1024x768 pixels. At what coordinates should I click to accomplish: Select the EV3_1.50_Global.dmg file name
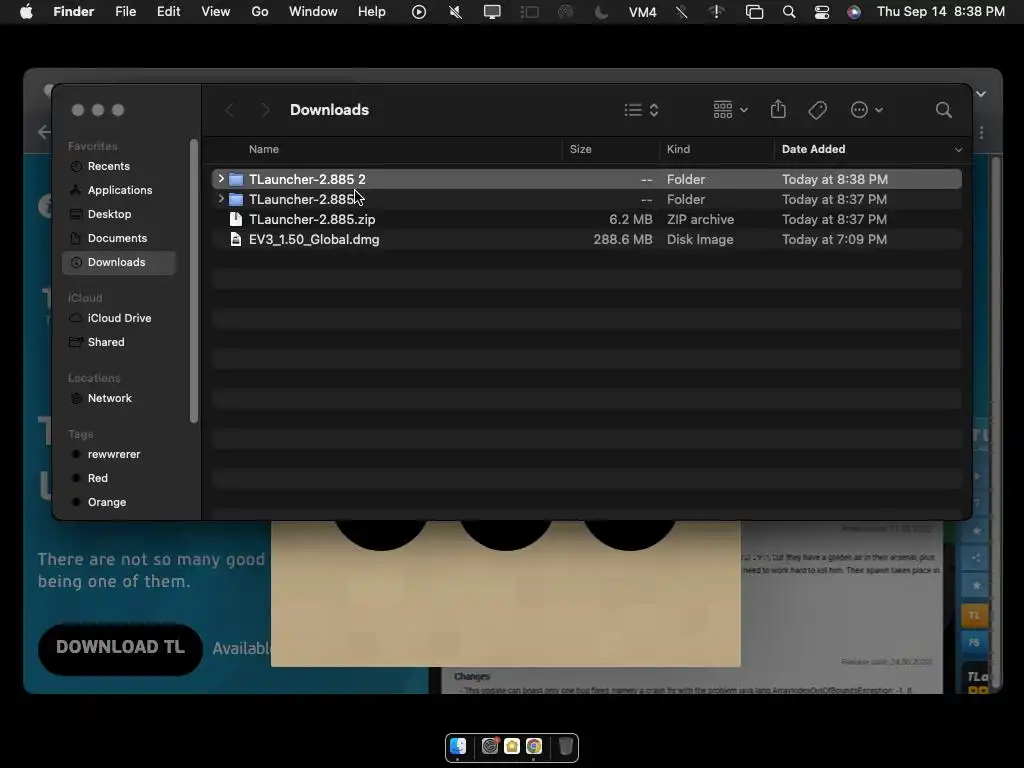tap(313, 240)
